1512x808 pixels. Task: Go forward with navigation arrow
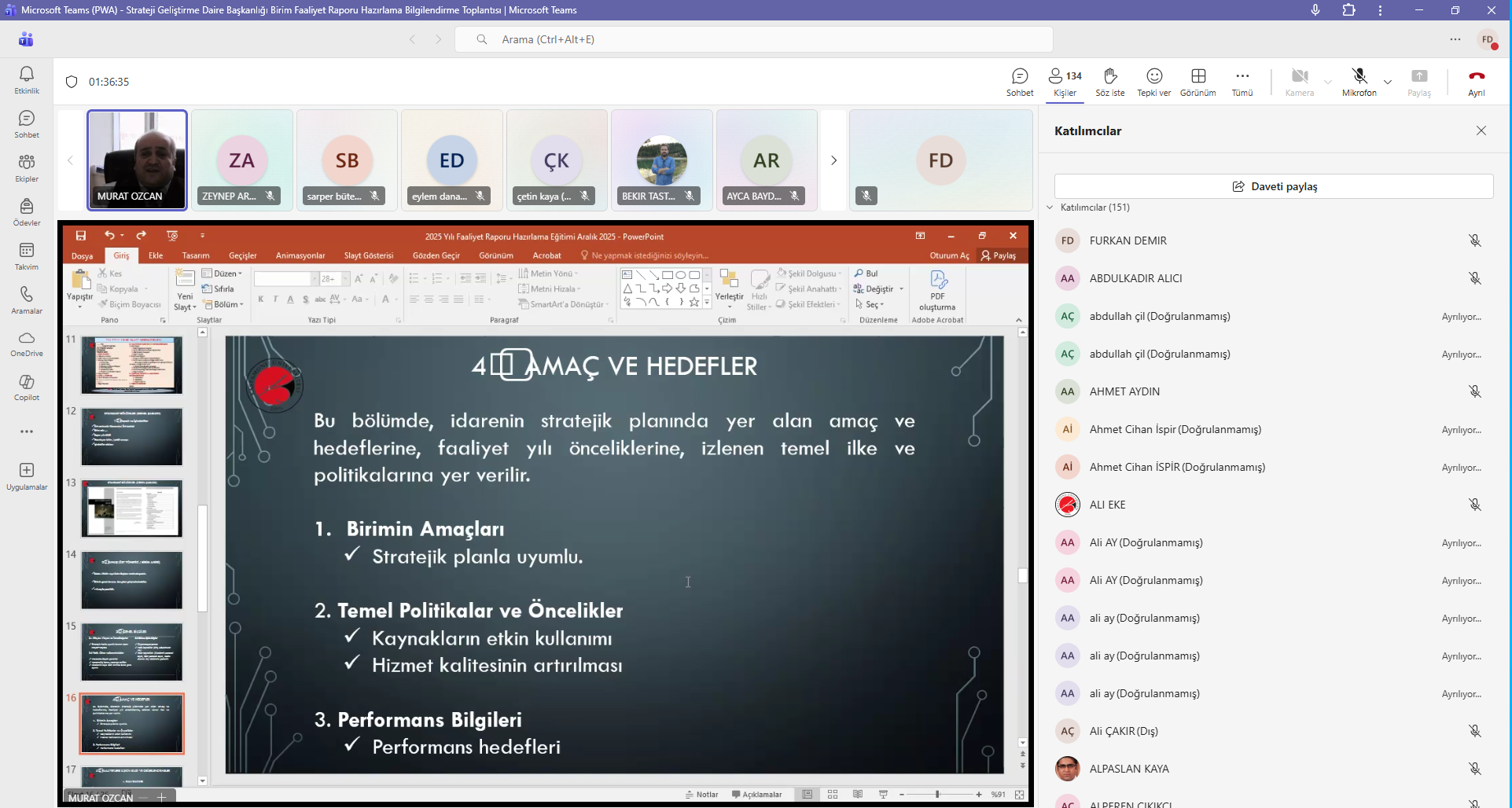click(439, 39)
